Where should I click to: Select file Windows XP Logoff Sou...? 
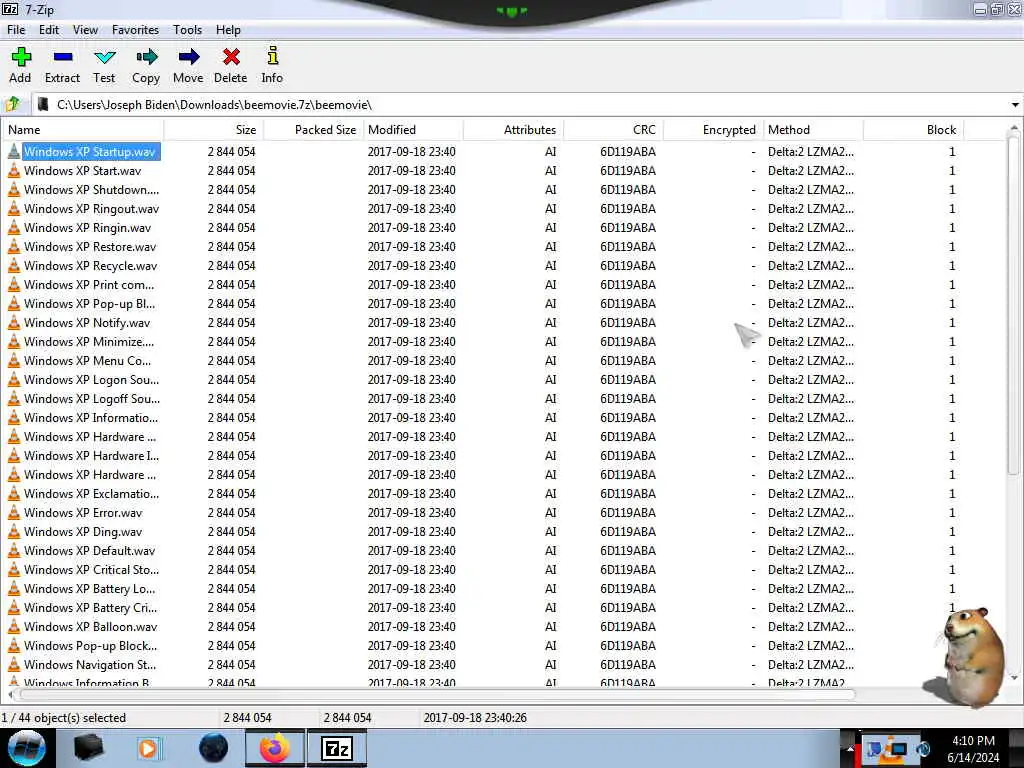coord(92,398)
